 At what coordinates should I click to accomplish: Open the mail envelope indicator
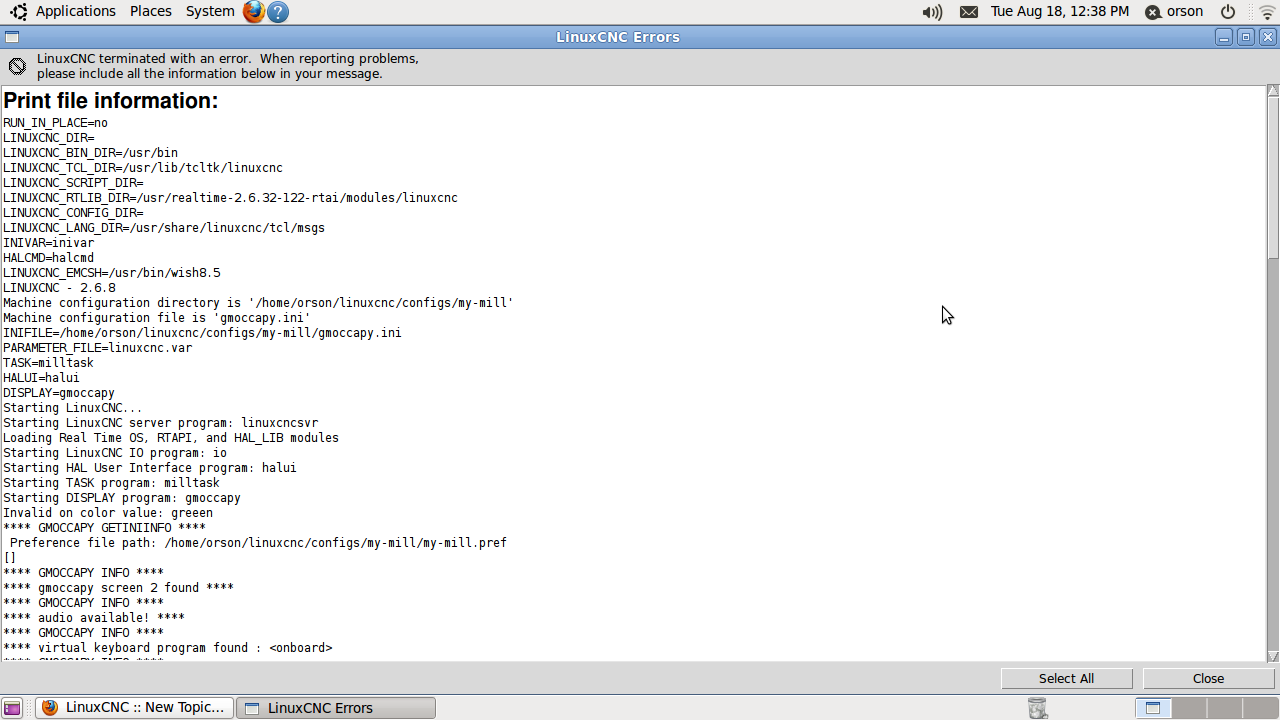[x=969, y=12]
